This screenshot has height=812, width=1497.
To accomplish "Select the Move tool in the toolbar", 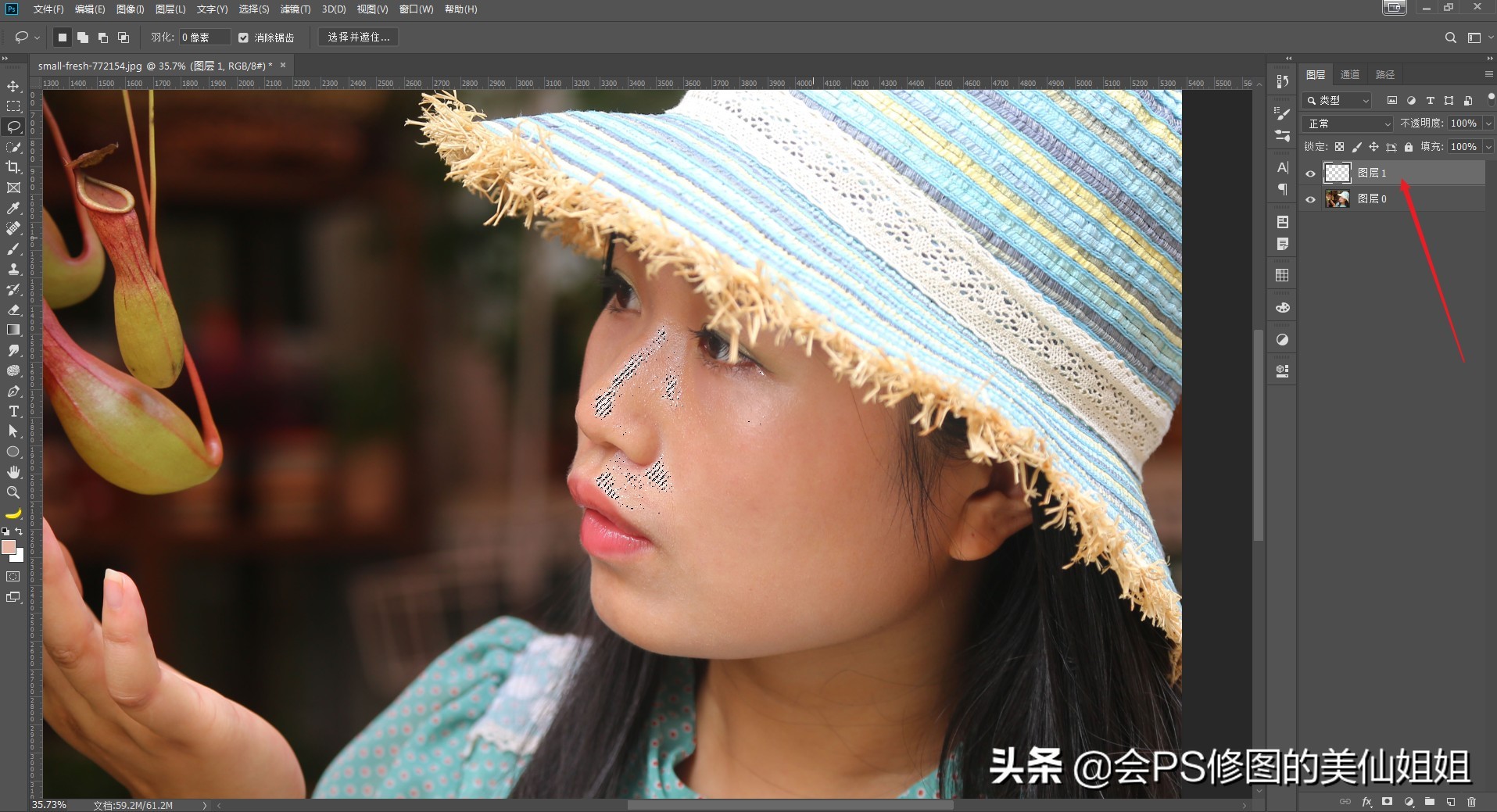I will point(13,84).
